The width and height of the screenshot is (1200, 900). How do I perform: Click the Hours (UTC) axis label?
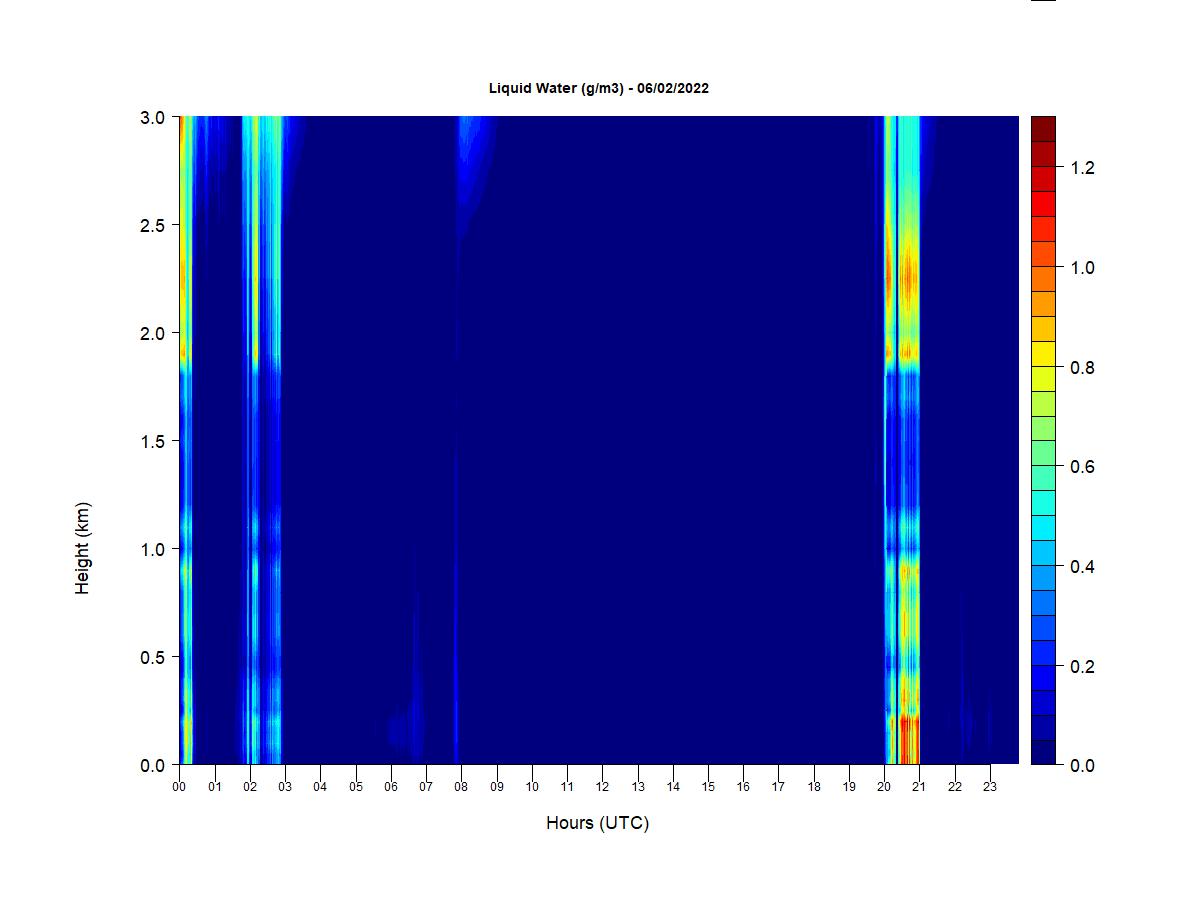point(597,823)
